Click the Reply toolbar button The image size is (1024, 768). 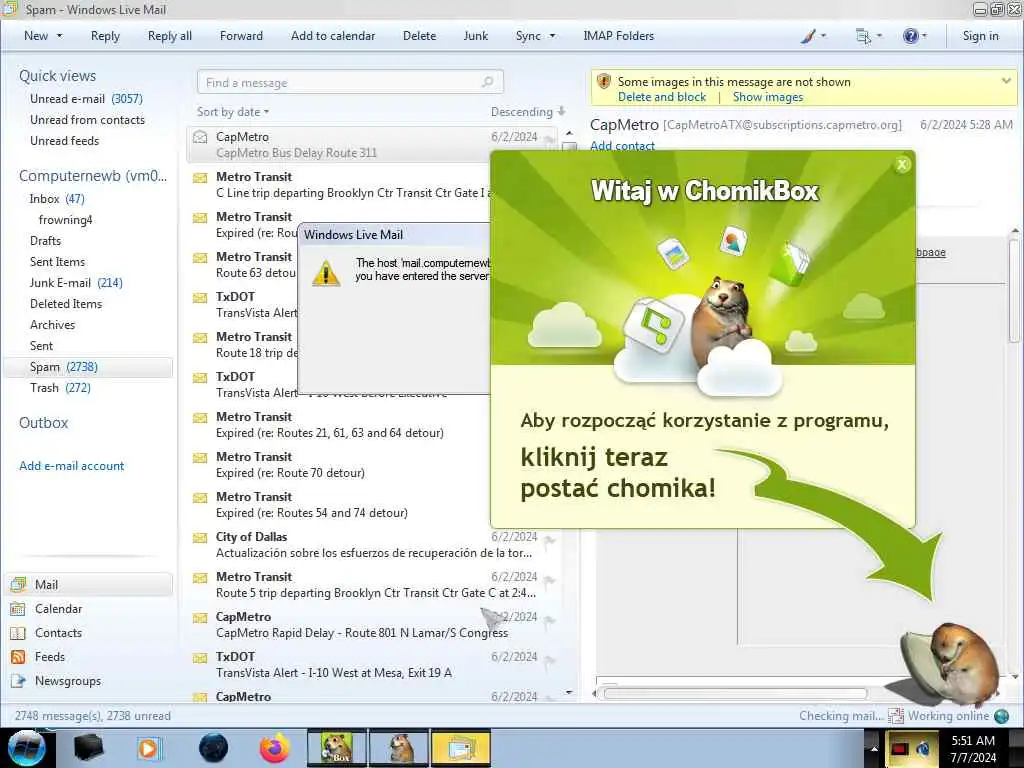pyautogui.click(x=105, y=36)
